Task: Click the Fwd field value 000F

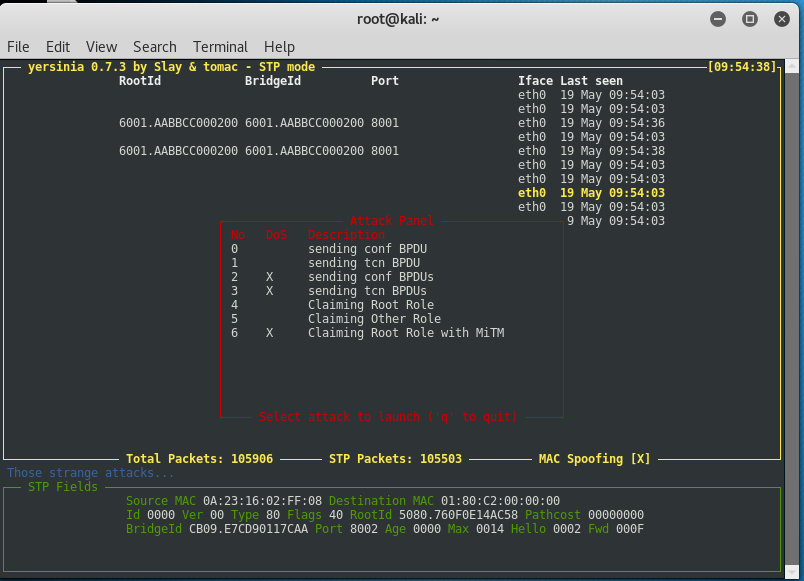Action: tap(630, 529)
